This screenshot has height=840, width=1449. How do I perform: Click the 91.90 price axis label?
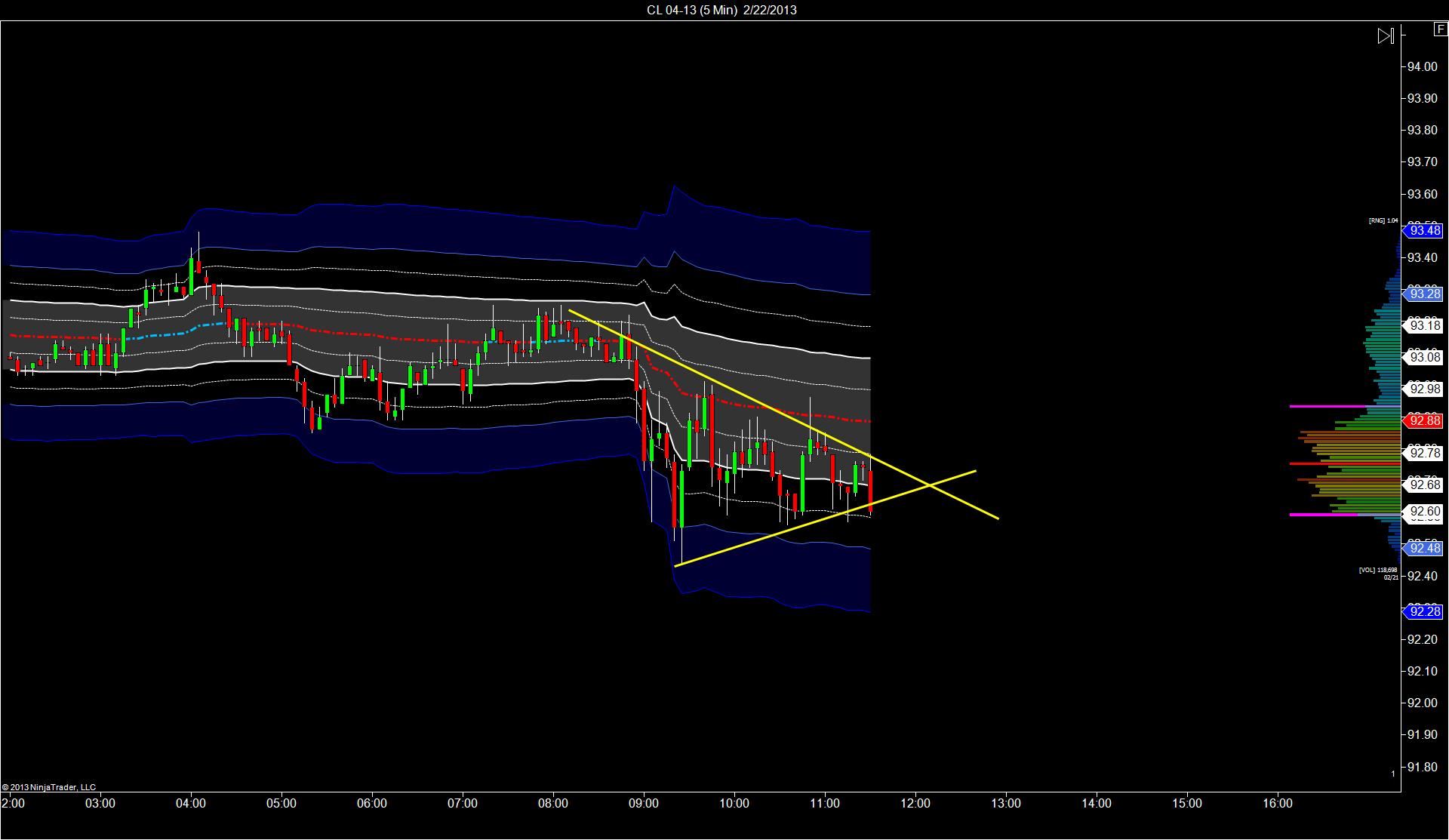1423,734
